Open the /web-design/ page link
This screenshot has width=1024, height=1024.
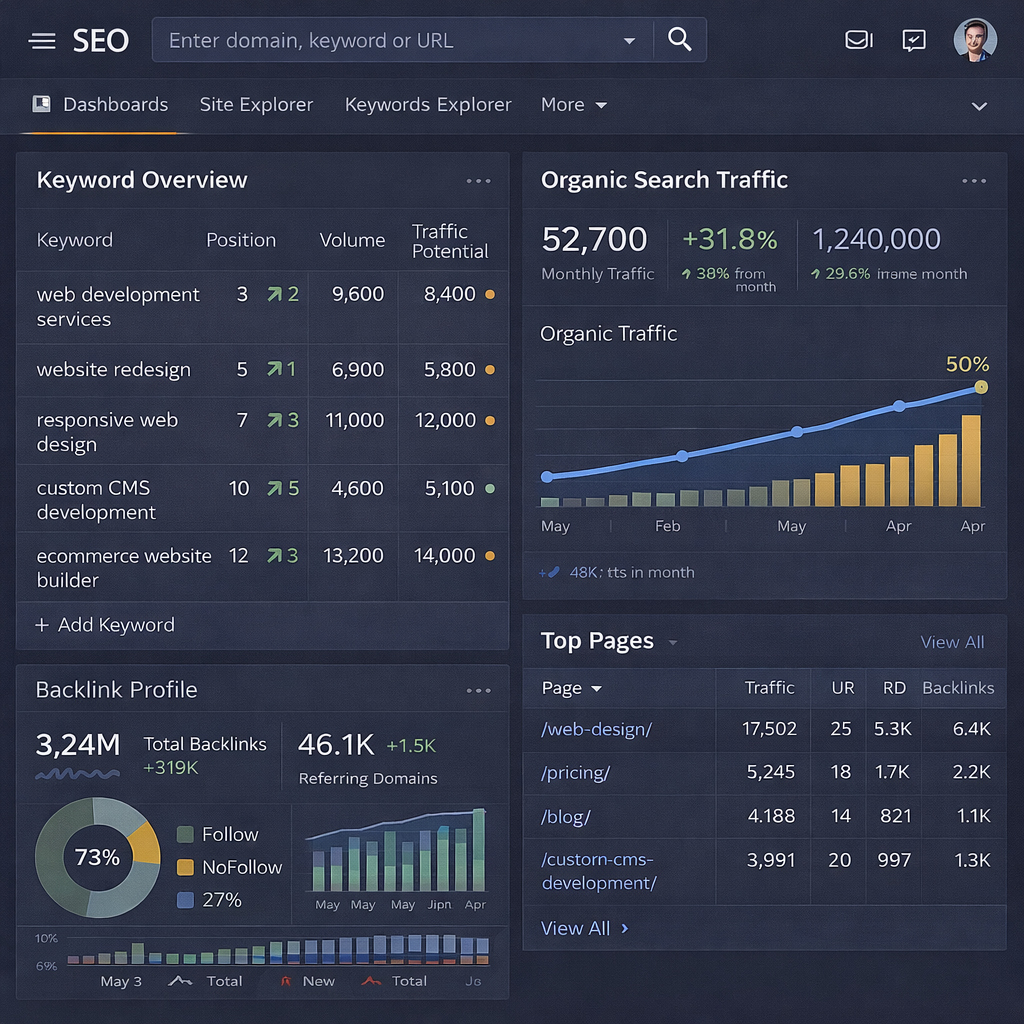click(596, 729)
